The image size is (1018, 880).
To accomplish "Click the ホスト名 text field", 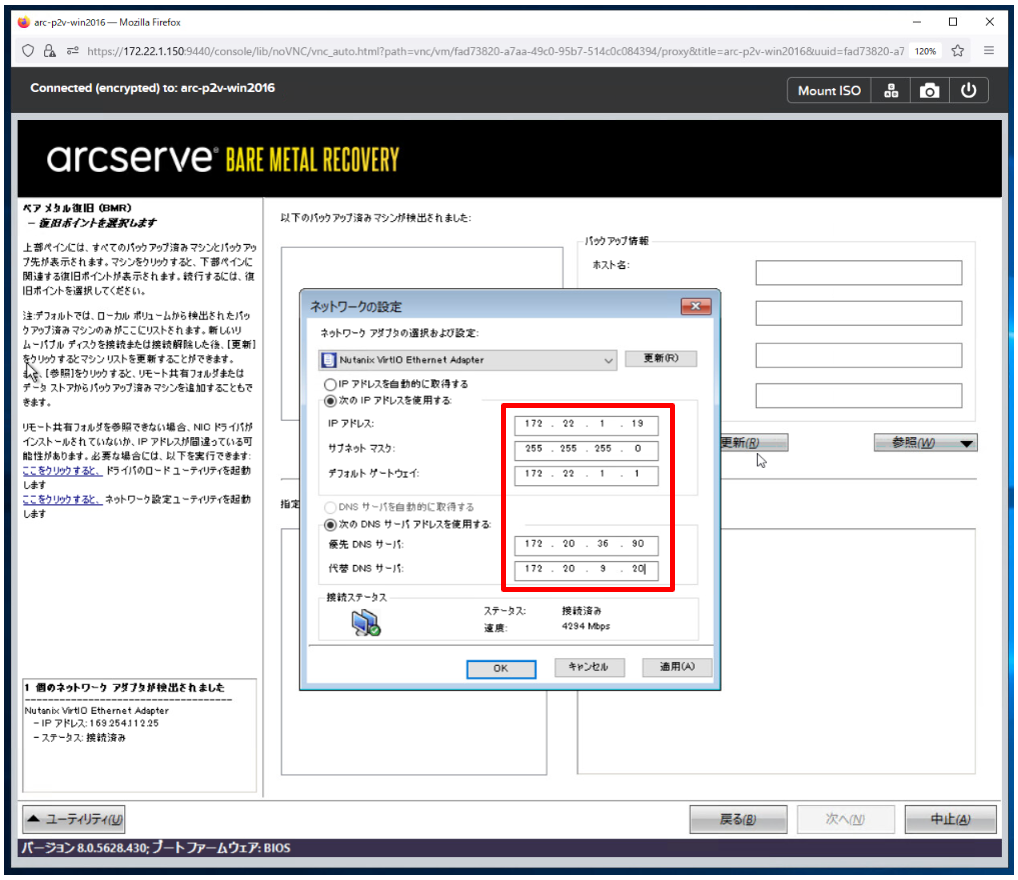I will 858,273.
